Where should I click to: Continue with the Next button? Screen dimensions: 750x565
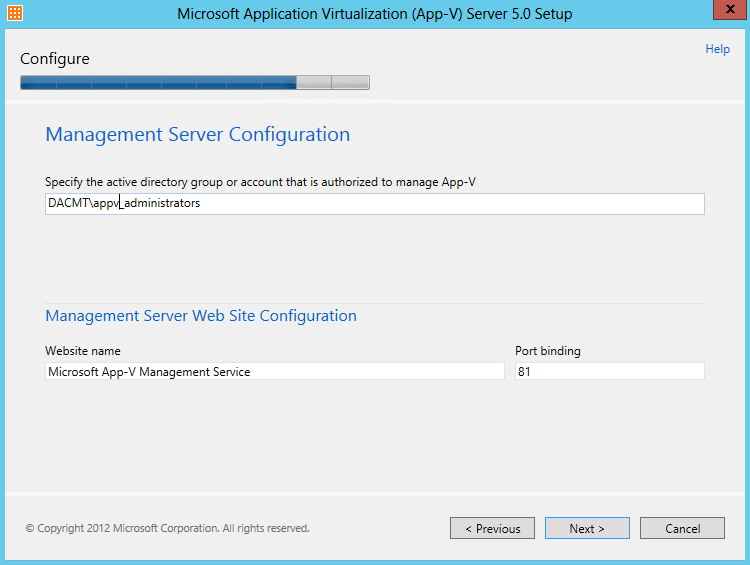(587, 528)
